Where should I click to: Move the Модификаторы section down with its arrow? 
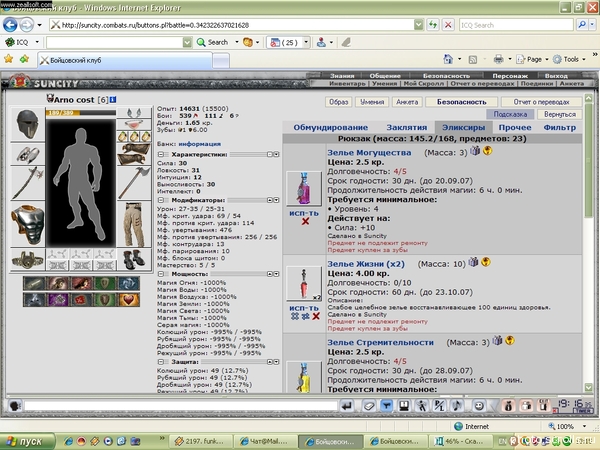[x=276, y=200]
